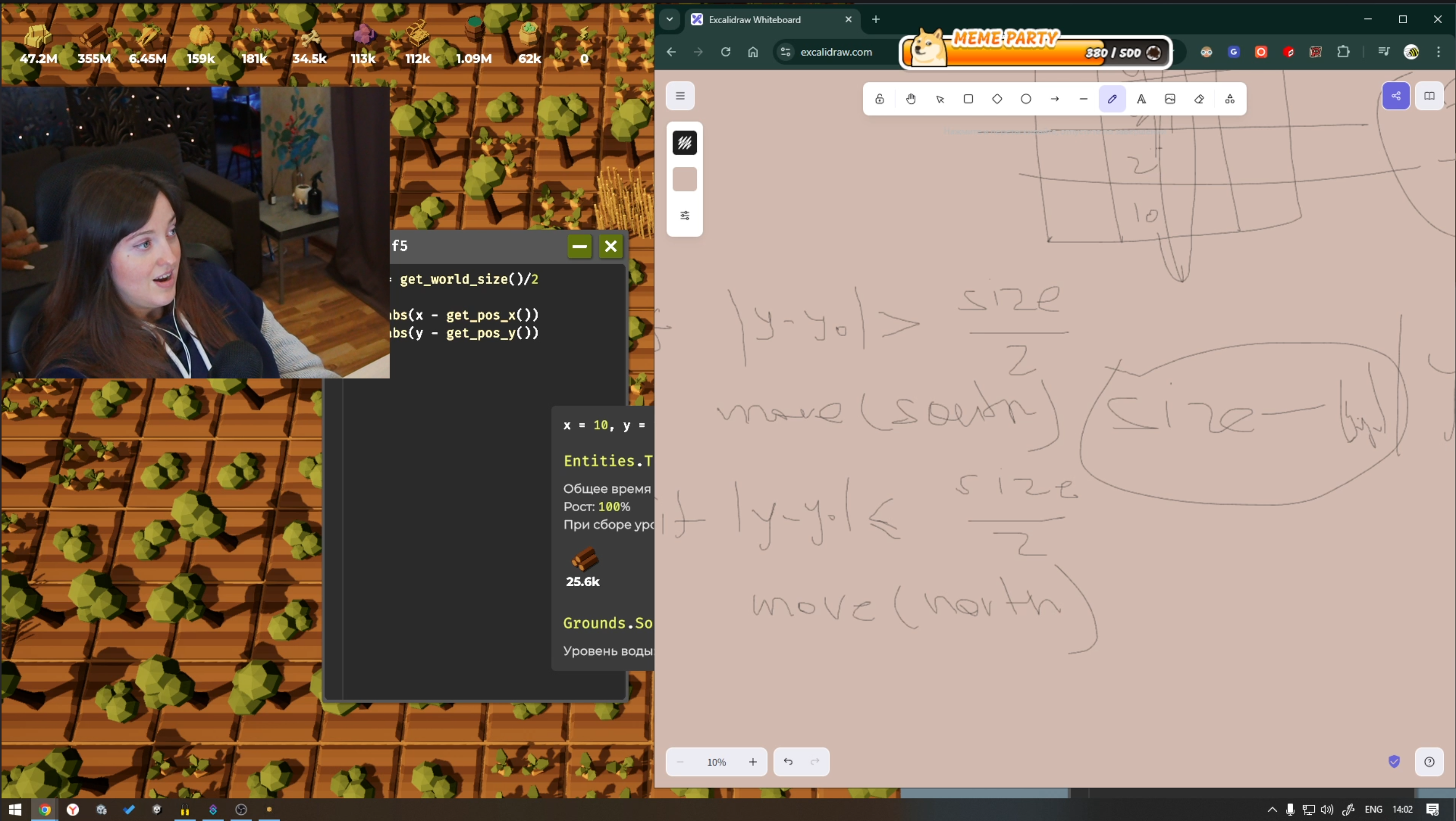Select the Eraser tool
1456x821 pixels.
1199,99
